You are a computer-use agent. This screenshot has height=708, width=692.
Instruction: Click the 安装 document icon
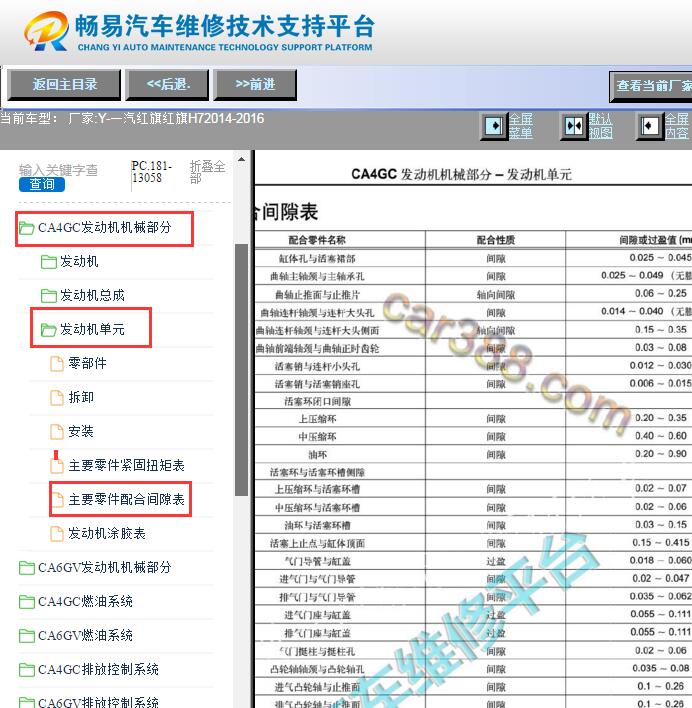(x=56, y=432)
